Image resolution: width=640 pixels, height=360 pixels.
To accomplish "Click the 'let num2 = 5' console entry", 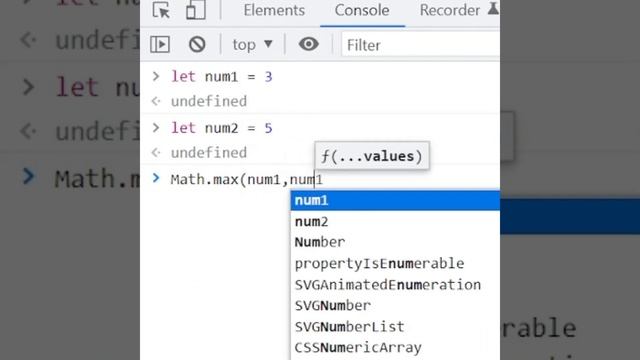I will [222, 128].
